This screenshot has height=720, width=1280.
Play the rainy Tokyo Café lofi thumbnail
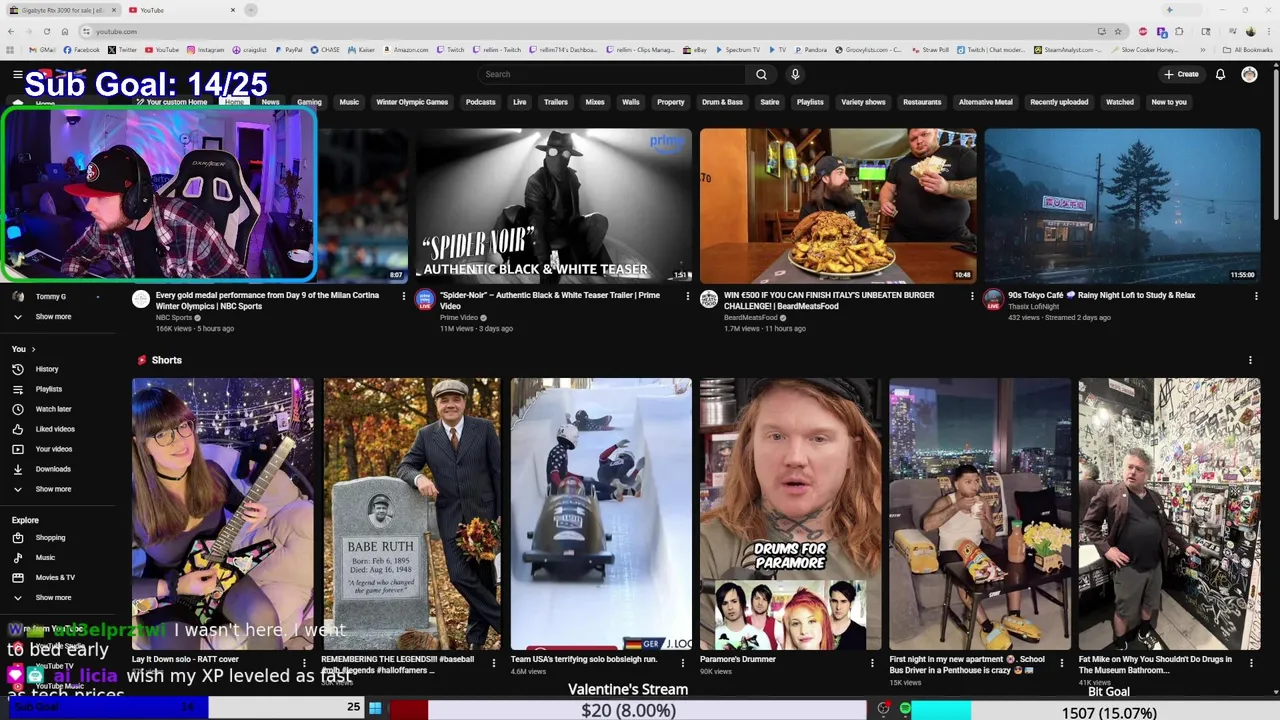tap(1122, 205)
